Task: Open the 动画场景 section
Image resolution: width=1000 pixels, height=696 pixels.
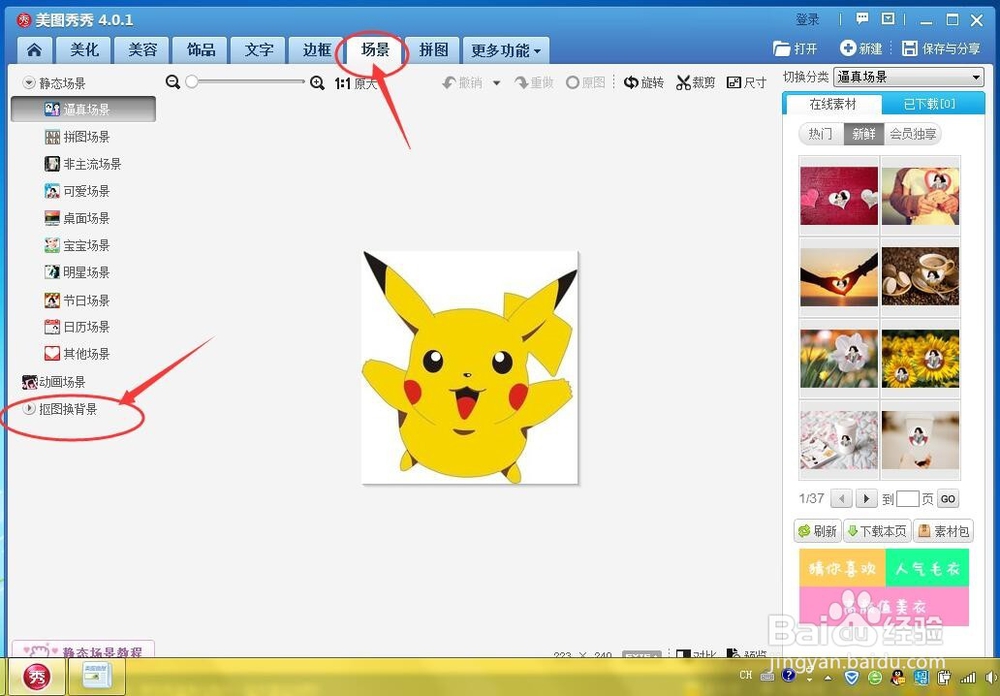Action: (x=54, y=381)
